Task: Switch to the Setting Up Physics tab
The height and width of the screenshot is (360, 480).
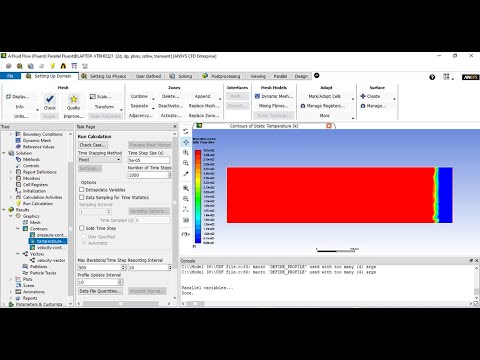Action: 104,76
